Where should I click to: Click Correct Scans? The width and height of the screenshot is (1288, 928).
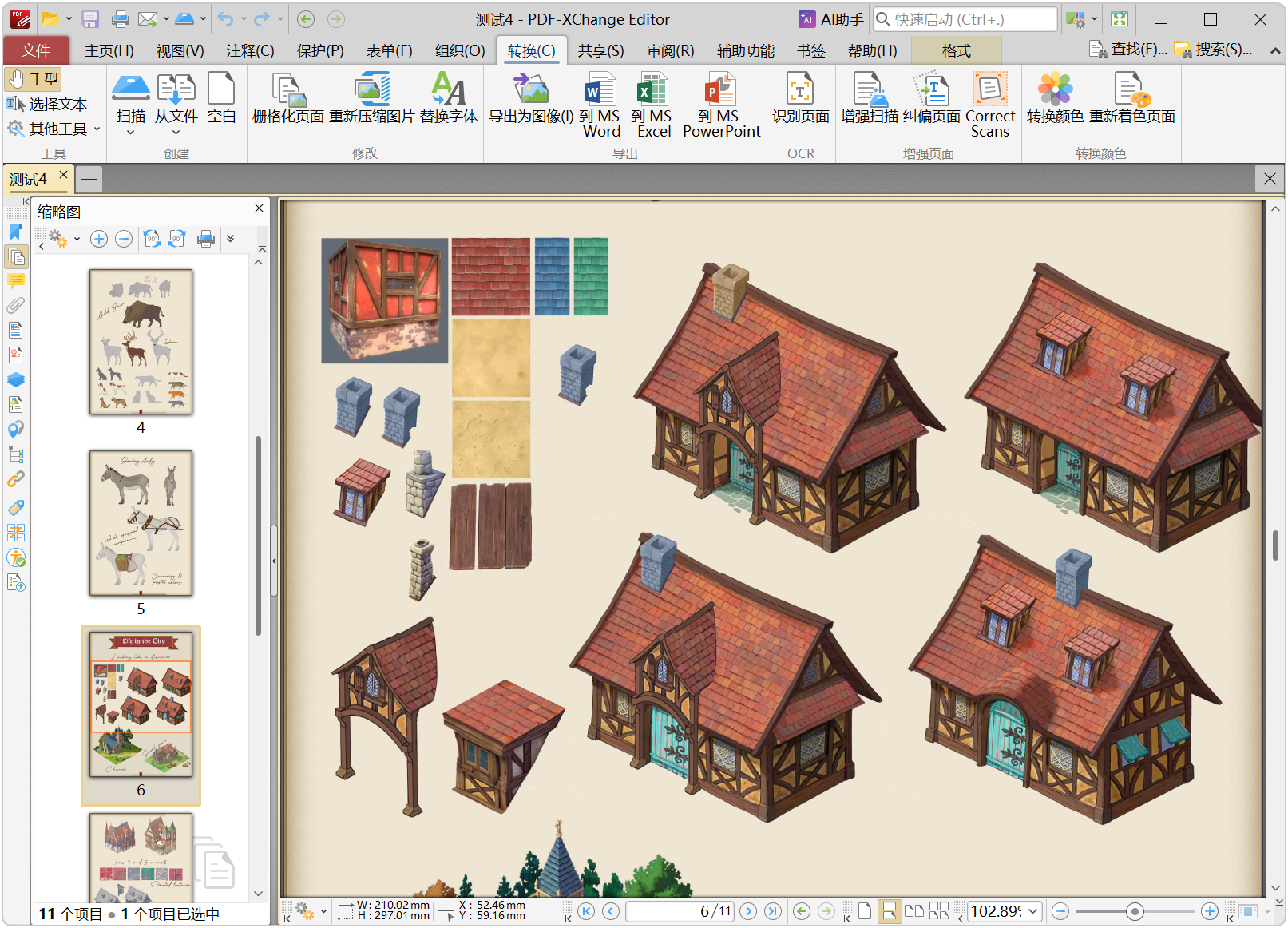coord(990,105)
